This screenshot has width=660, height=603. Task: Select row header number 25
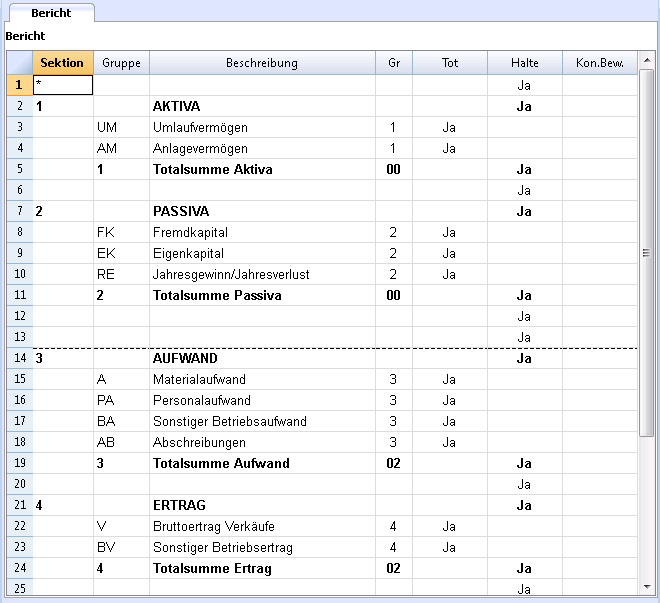(19, 587)
